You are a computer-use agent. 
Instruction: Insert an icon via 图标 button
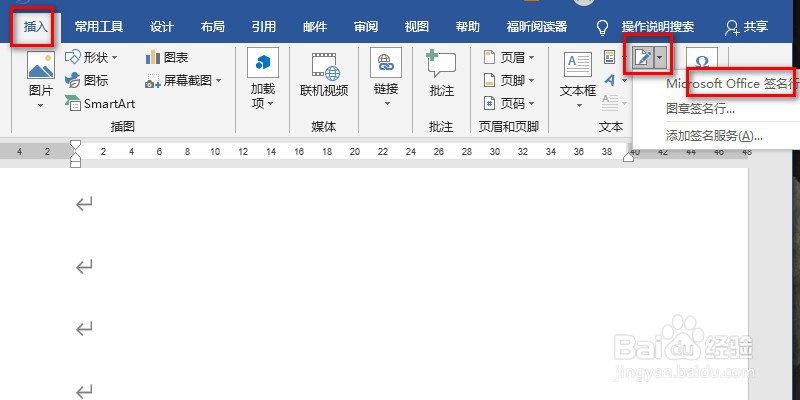click(86, 80)
